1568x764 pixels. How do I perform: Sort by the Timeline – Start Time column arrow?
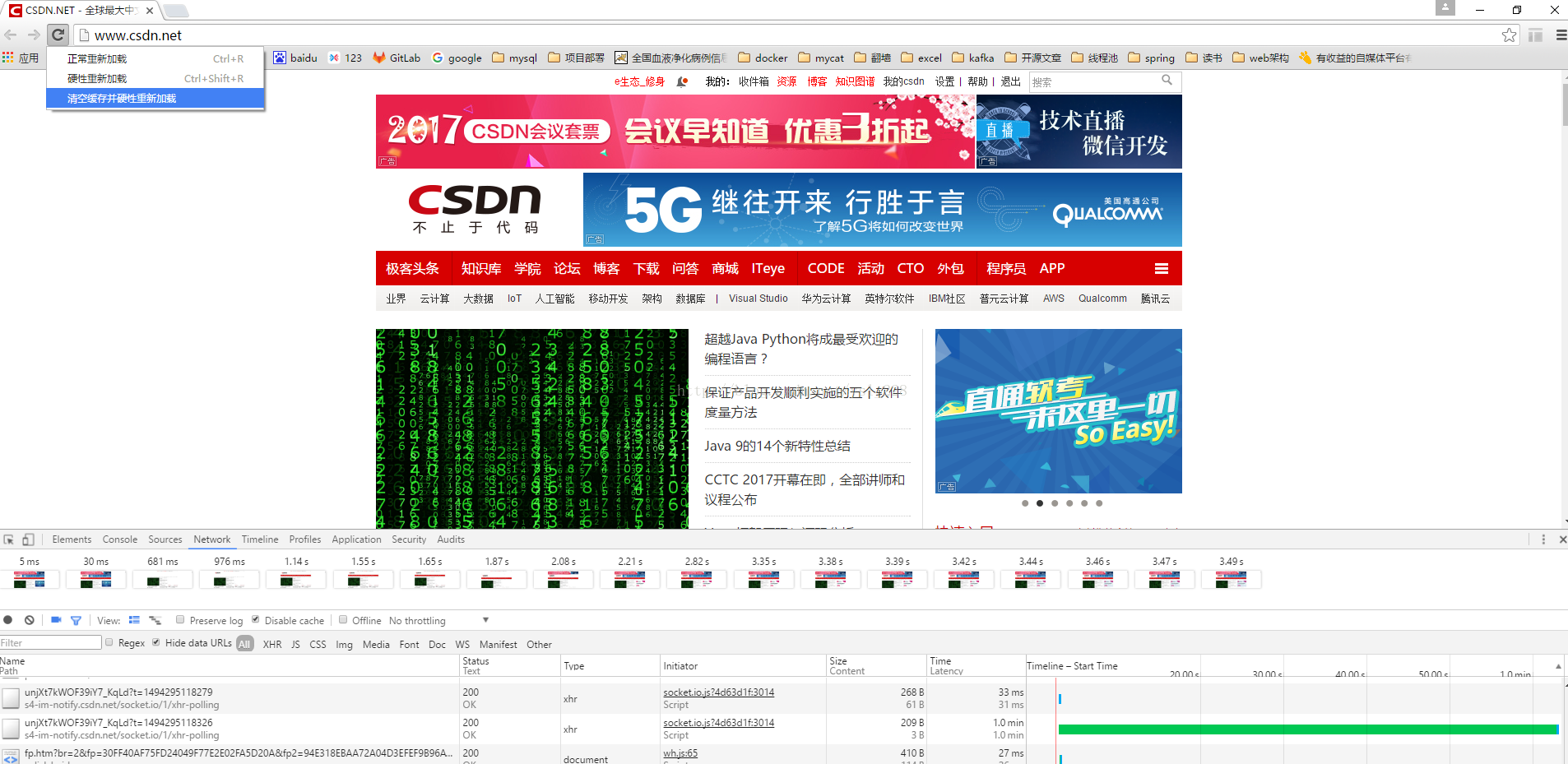[x=1558, y=666]
